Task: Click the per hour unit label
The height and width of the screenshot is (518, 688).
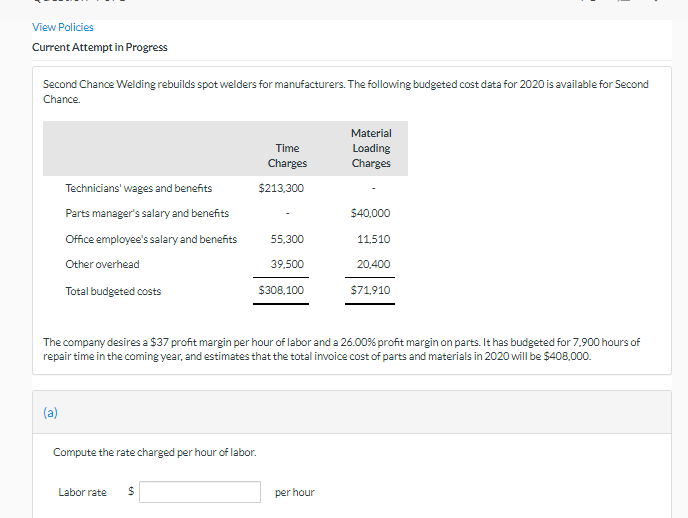Action: (294, 493)
